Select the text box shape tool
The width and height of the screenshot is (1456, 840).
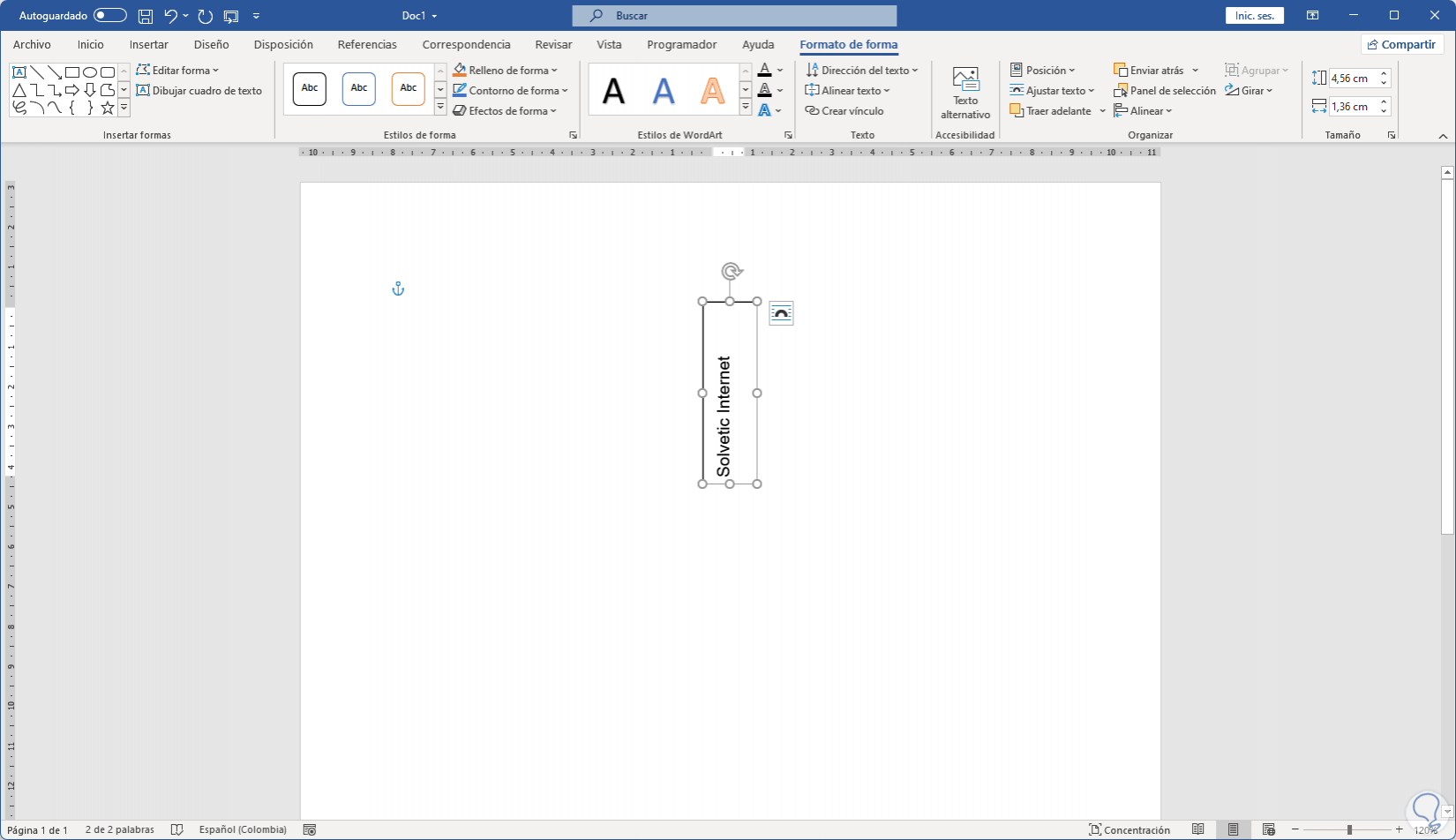click(19, 72)
